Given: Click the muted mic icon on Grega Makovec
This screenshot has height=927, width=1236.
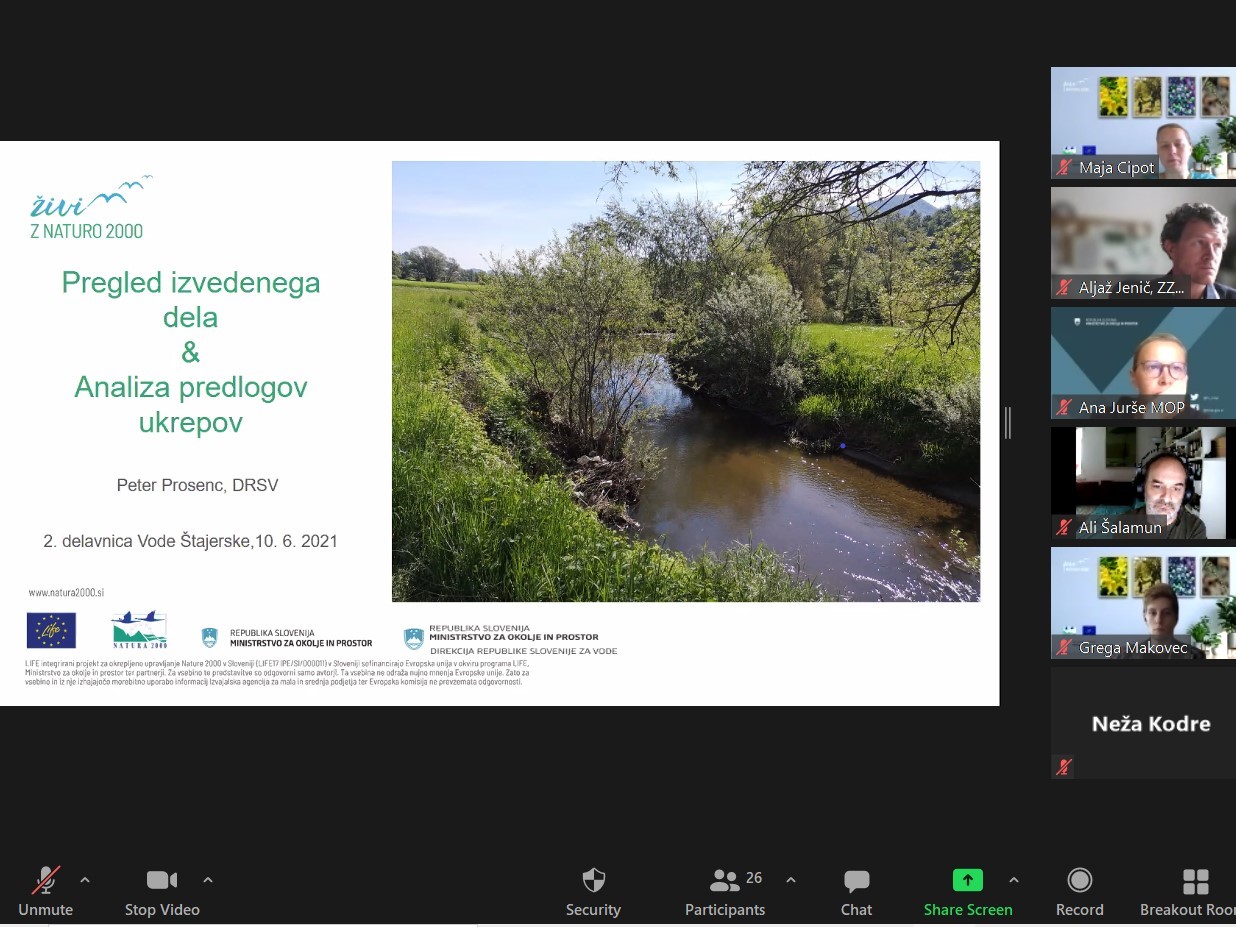Looking at the screenshot, I should coord(1064,648).
